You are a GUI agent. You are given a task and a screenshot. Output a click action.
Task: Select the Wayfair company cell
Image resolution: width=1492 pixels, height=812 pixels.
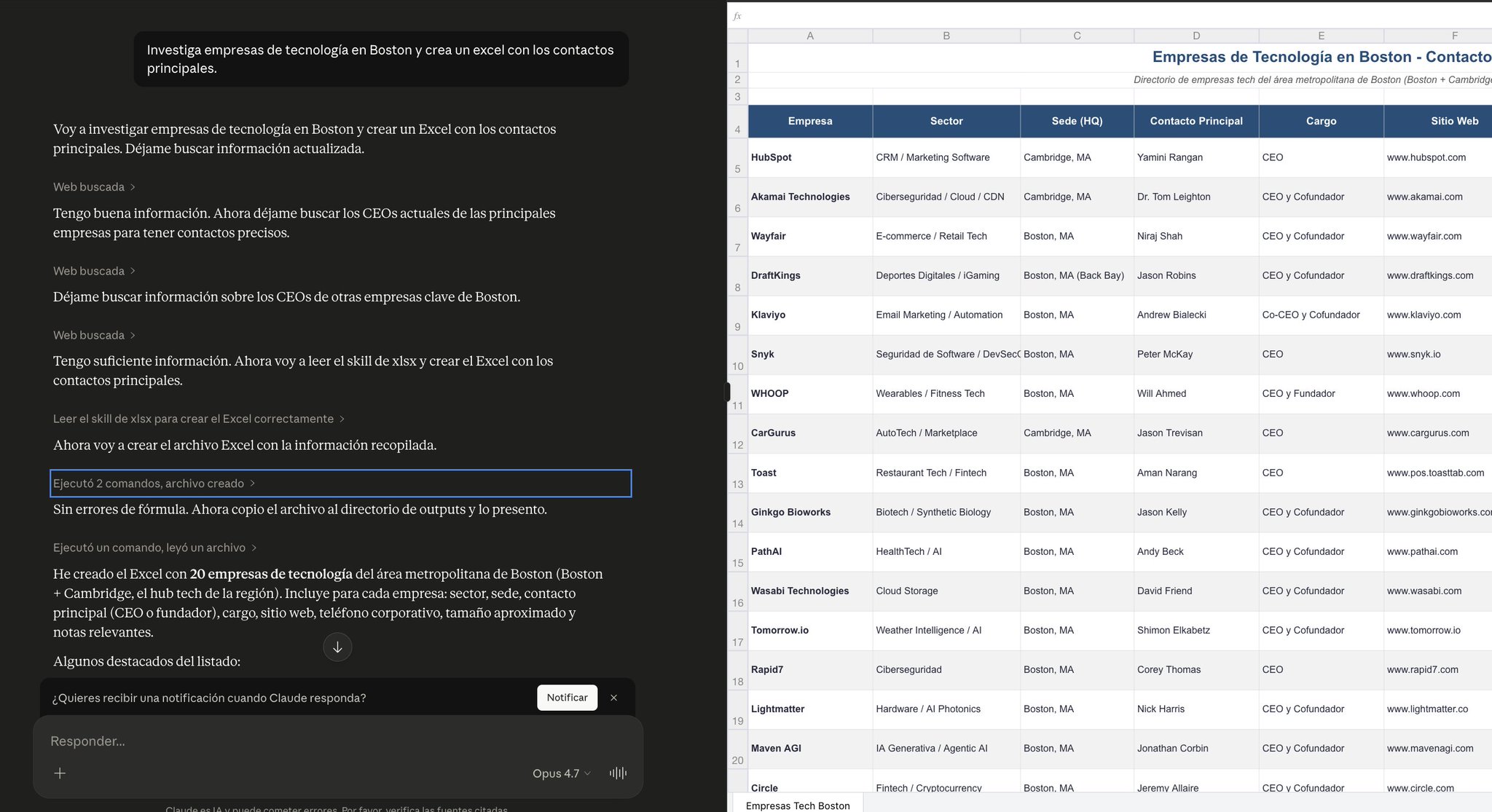[x=810, y=236]
